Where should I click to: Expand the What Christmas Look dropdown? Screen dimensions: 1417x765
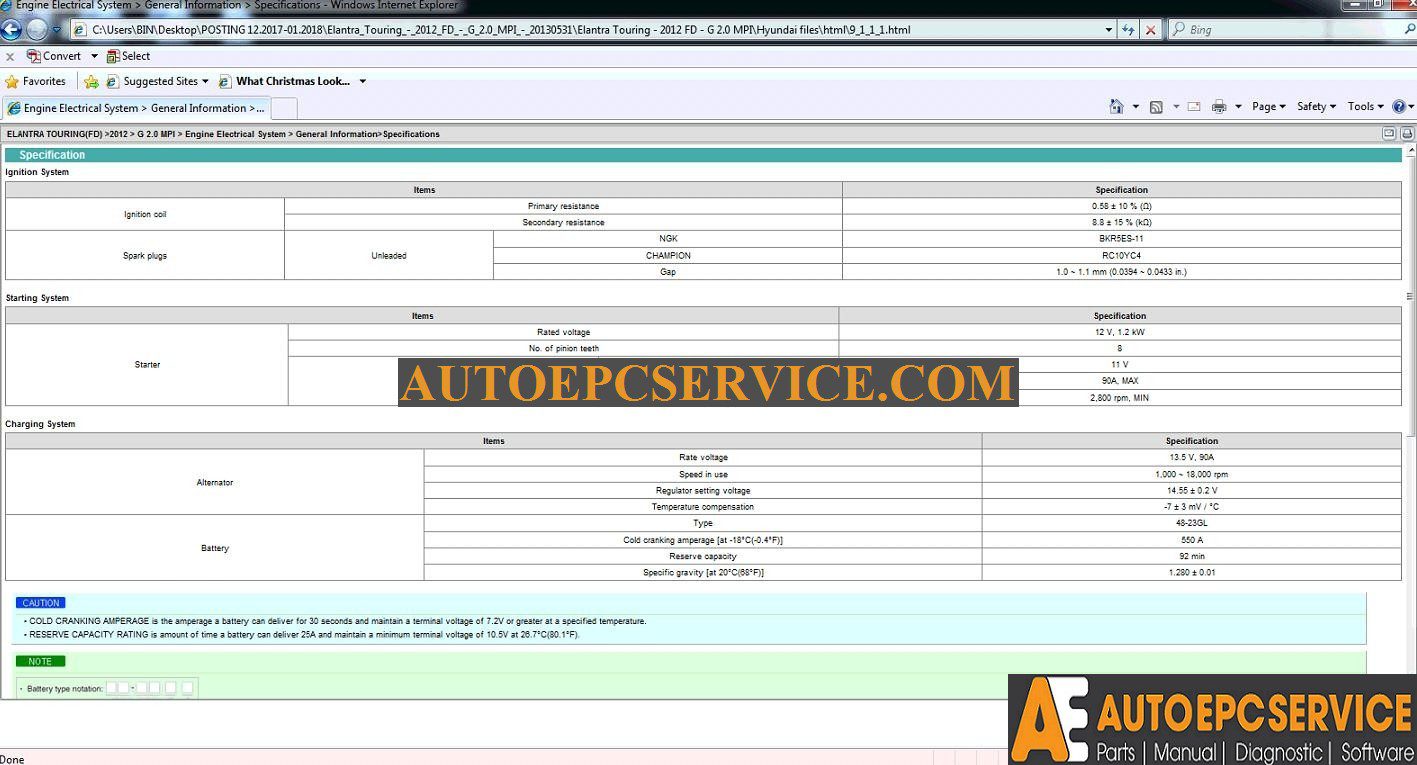[x=362, y=81]
